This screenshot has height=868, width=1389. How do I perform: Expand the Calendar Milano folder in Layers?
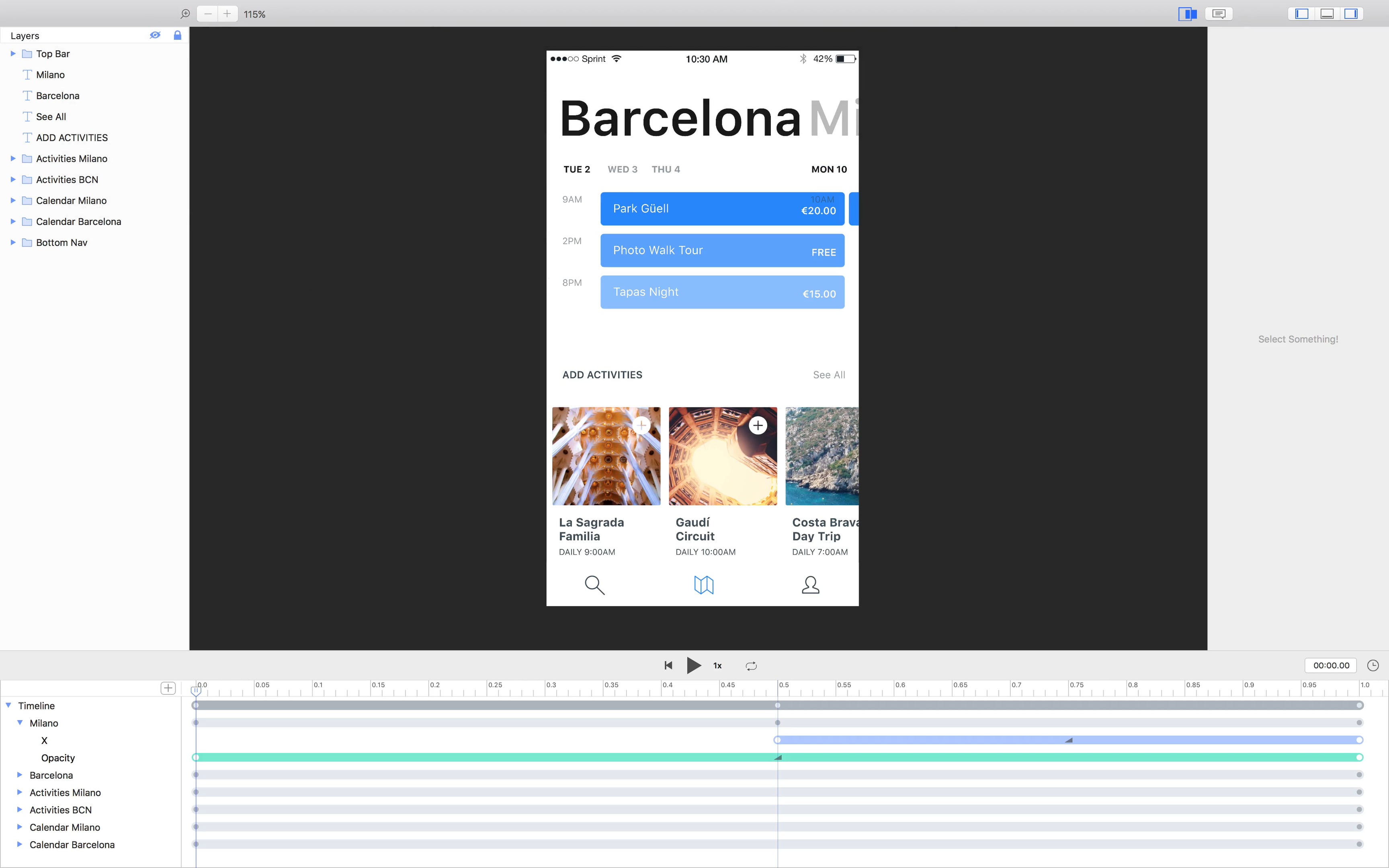point(13,201)
